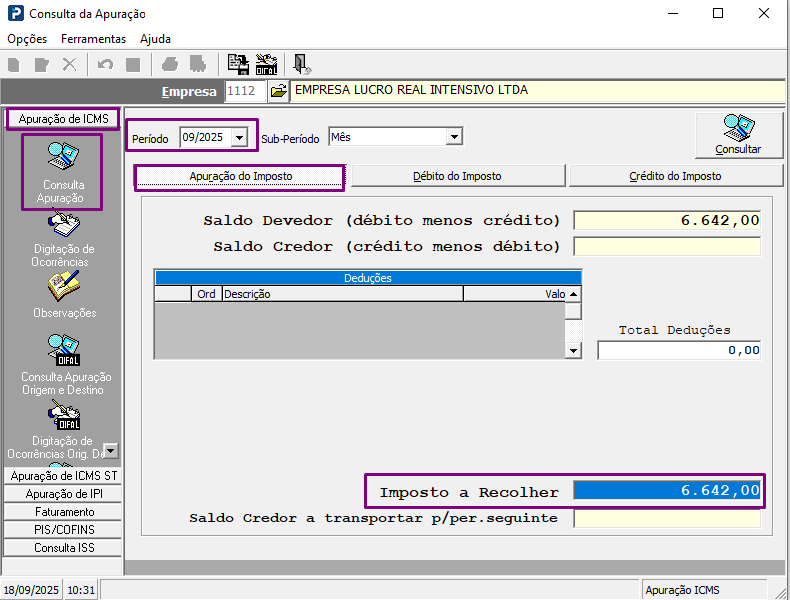Image resolution: width=790 pixels, height=600 pixels.
Task: Click Deduções scrollbar up arrow
Action: 573,294
